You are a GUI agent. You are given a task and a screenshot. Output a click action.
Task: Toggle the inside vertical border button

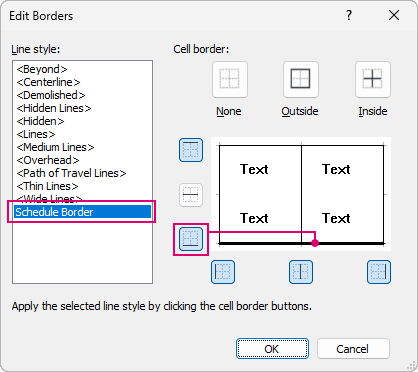coord(301,272)
